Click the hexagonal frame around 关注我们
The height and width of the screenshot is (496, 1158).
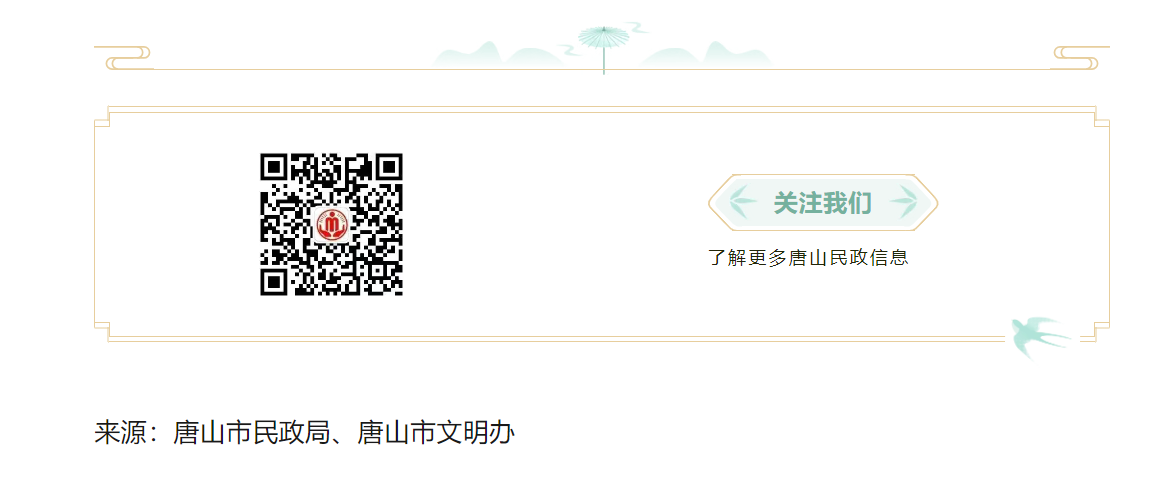(823, 202)
